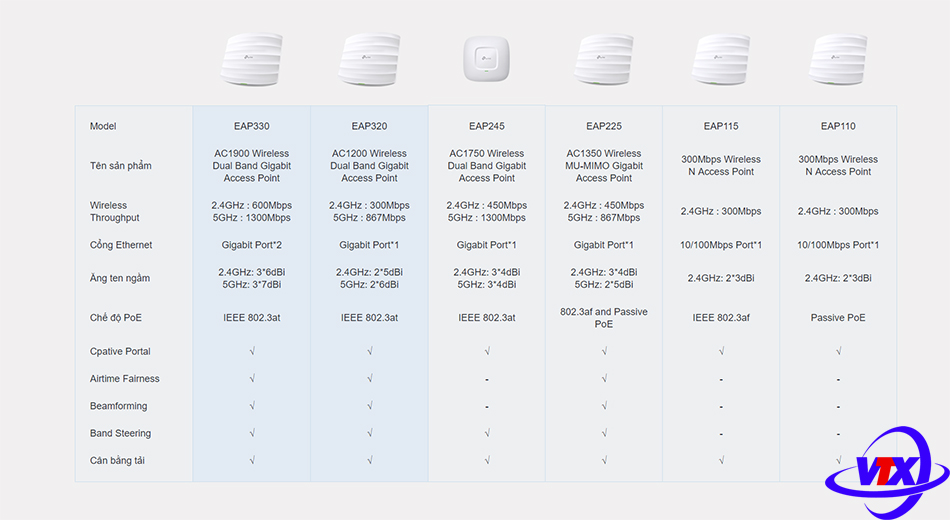Image resolution: width=950 pixels, height=520 pixels.
Task: Click EAP115 'IEEE 802.3af' PoE cell
Action: [721, 318]
